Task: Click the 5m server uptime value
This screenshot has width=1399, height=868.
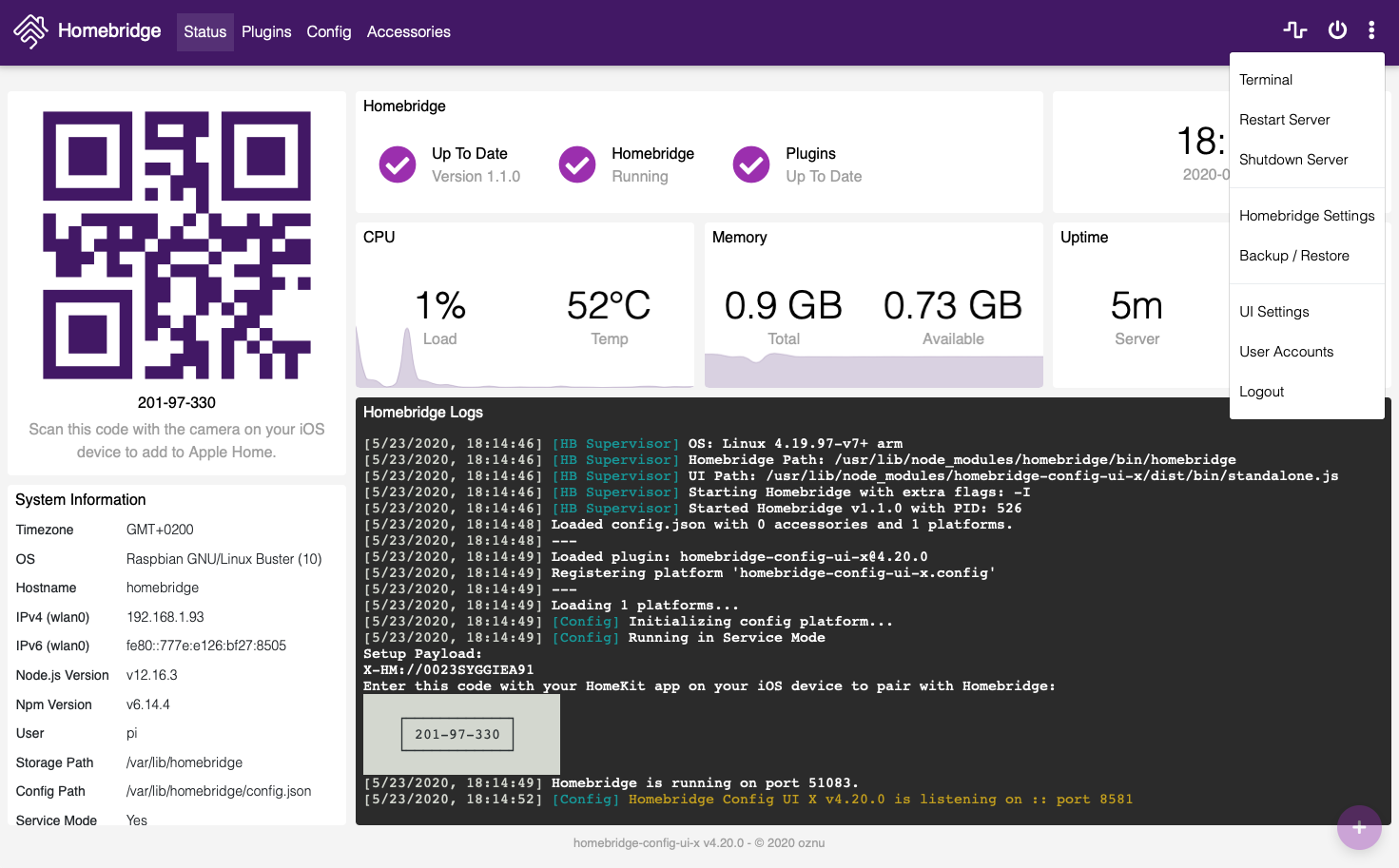Action: 1137,305
